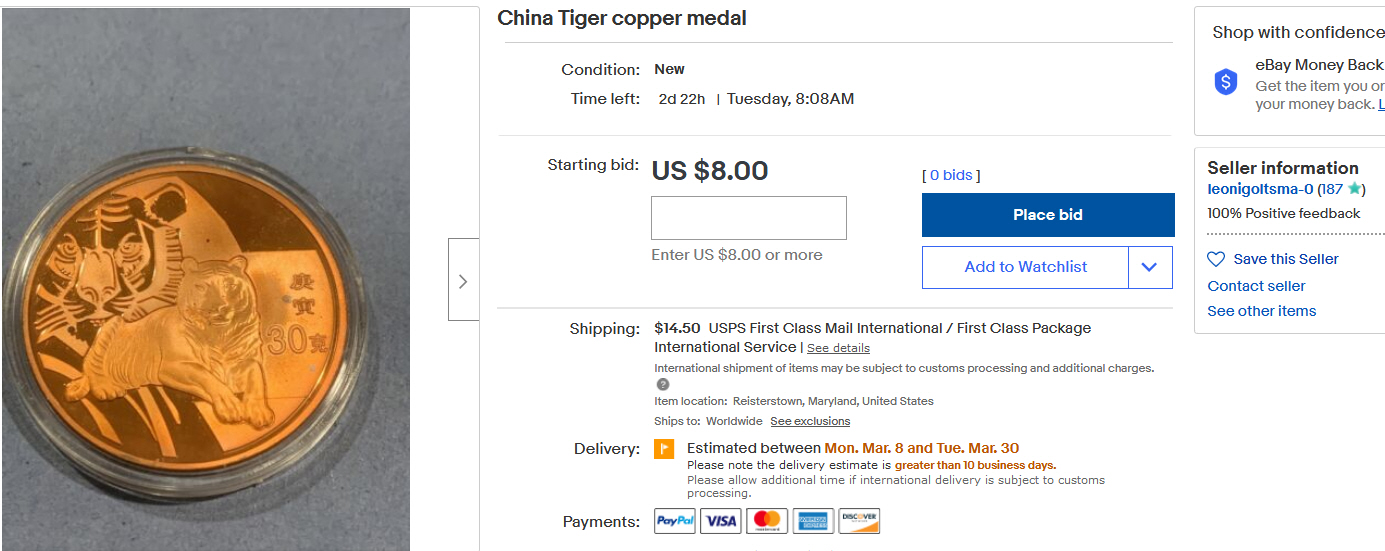Click the seller's teal feedback star

click(x=1353, y=189)
